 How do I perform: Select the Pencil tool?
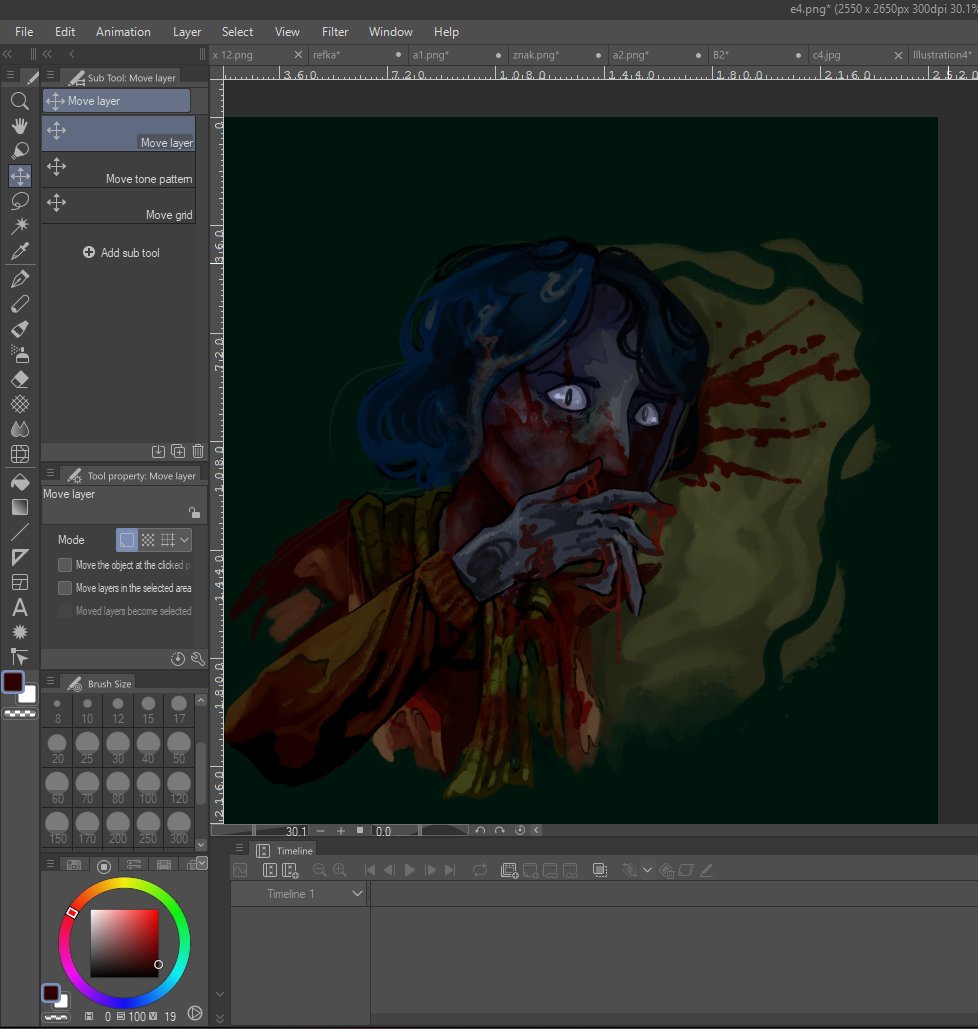tap(20, 304)
